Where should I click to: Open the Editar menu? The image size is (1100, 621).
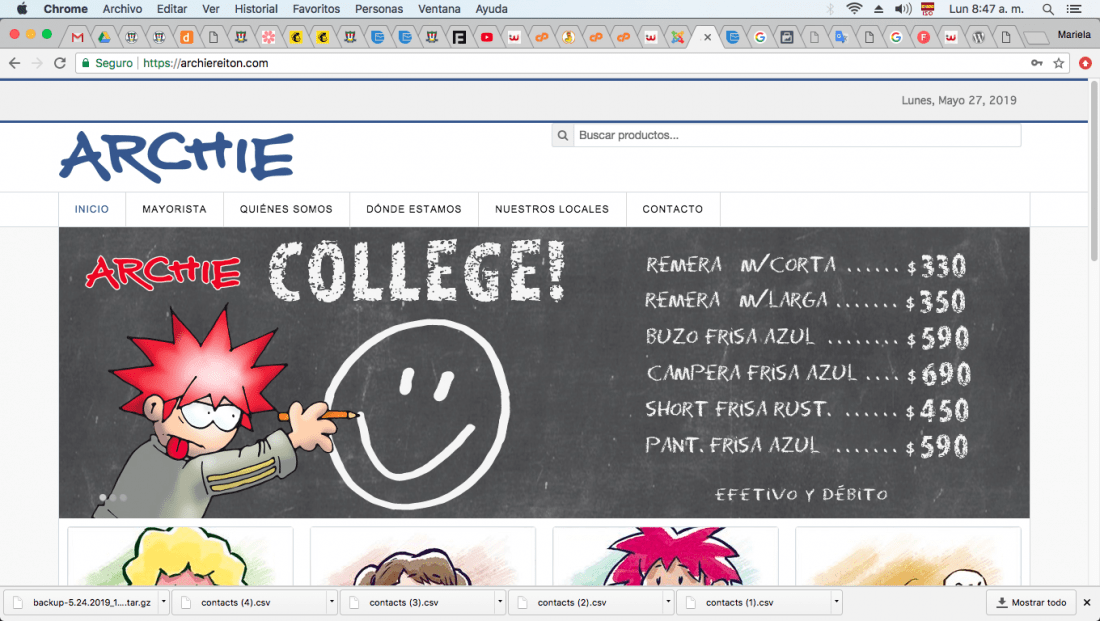coord(172,9)
